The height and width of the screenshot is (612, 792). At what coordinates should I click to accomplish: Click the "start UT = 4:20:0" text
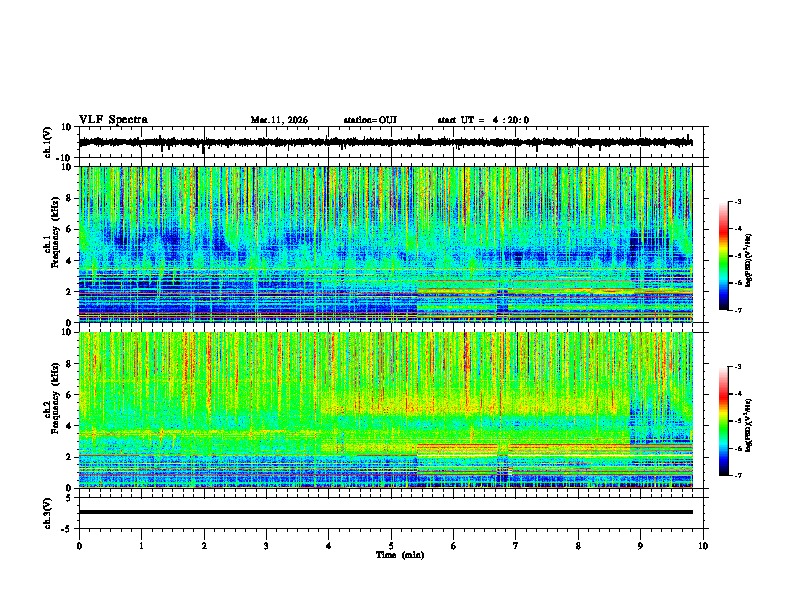tap(483, 120)
